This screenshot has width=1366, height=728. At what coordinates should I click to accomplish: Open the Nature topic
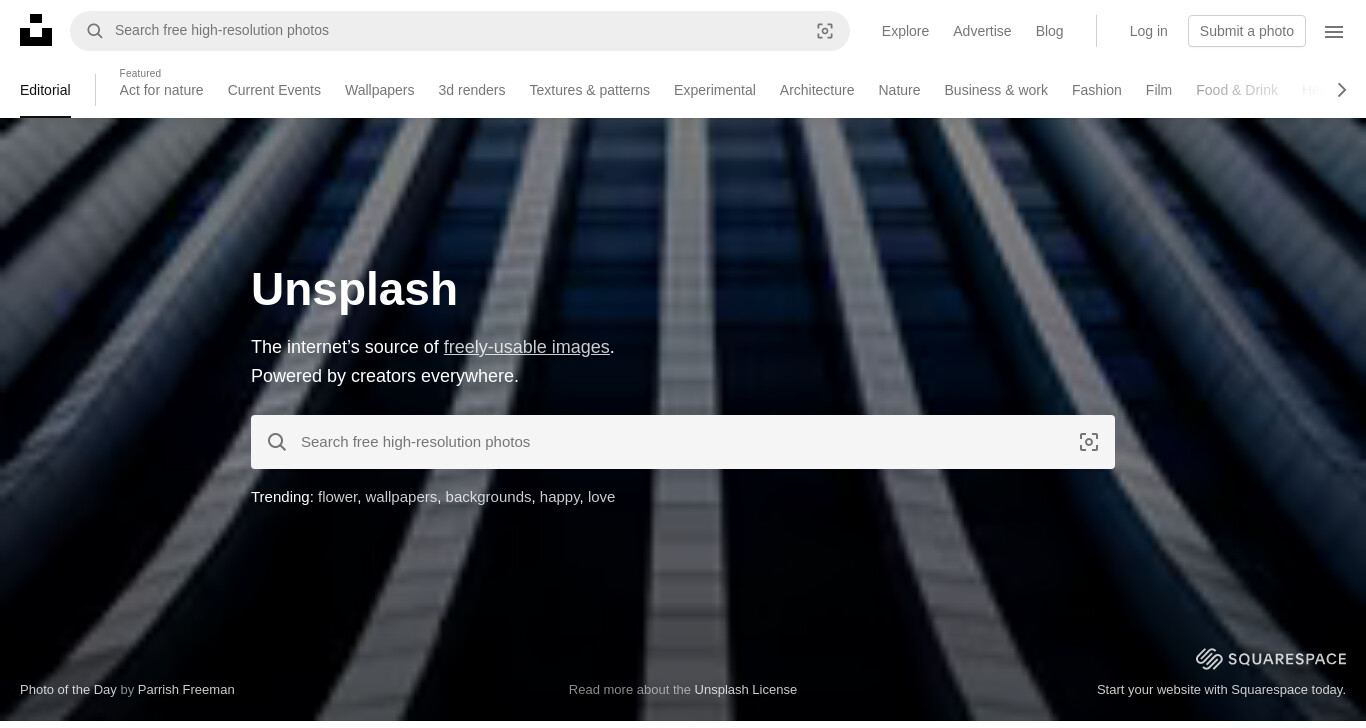coord(899,90)
